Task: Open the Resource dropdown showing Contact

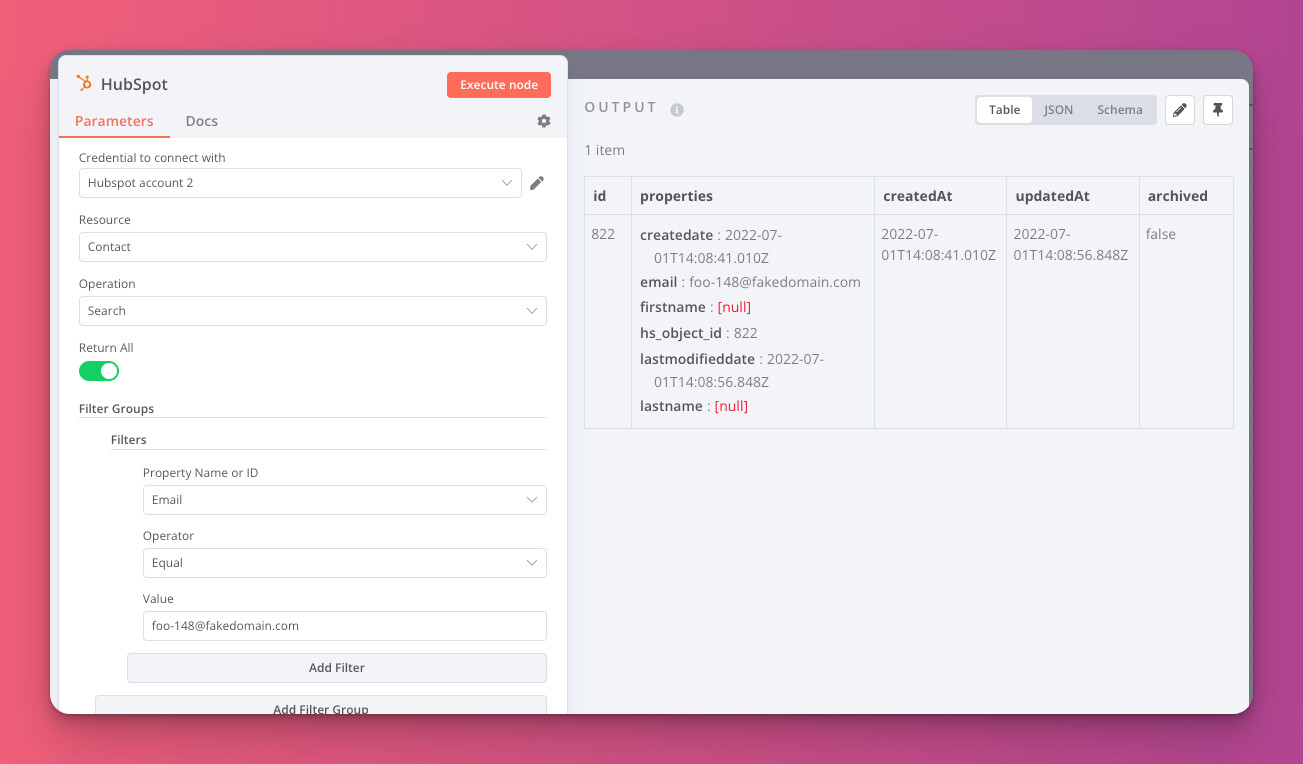Action: pyautogui.click(x=313, y=247)
